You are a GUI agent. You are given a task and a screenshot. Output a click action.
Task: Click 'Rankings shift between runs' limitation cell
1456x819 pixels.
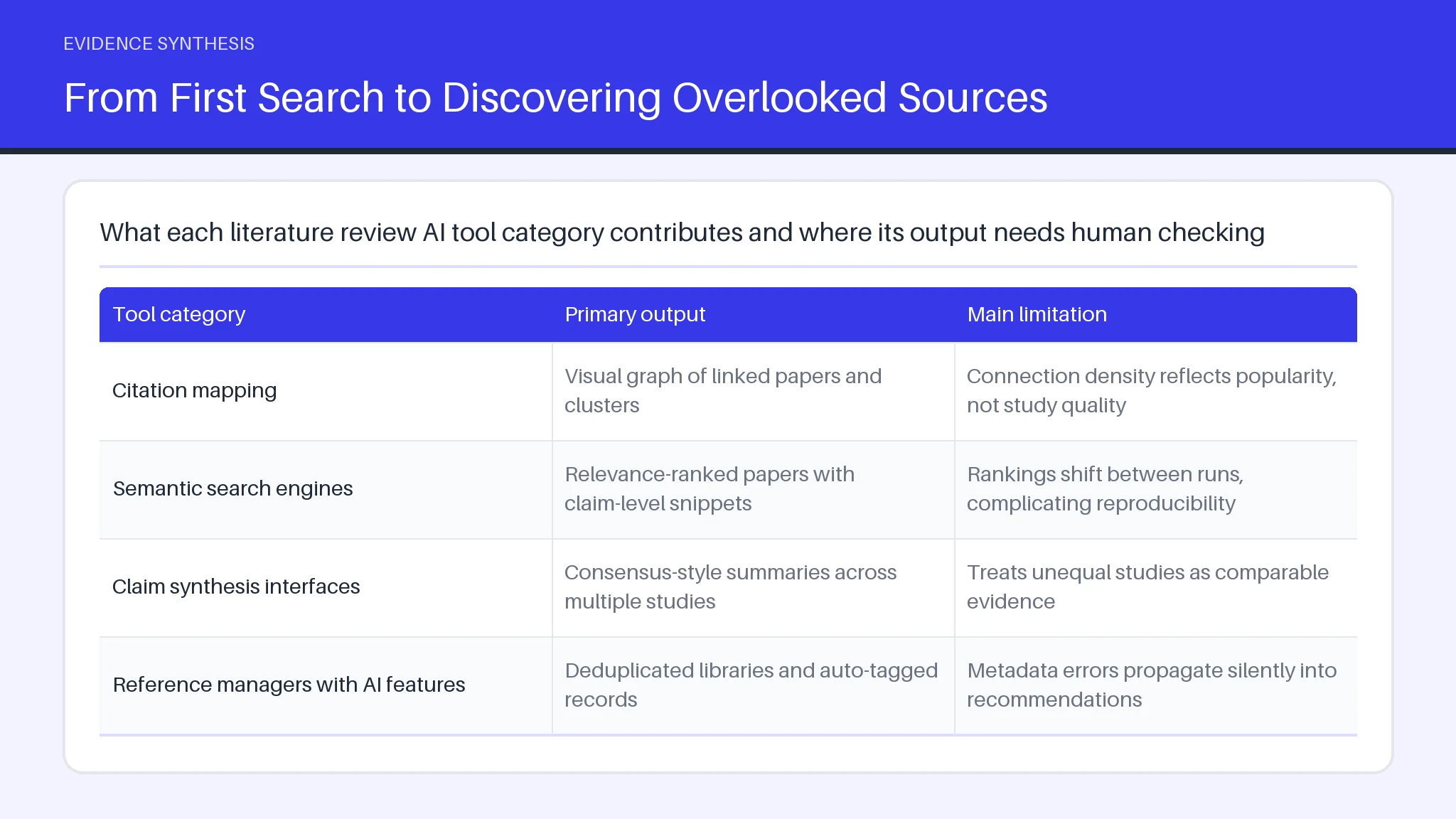pos(1155,490)
